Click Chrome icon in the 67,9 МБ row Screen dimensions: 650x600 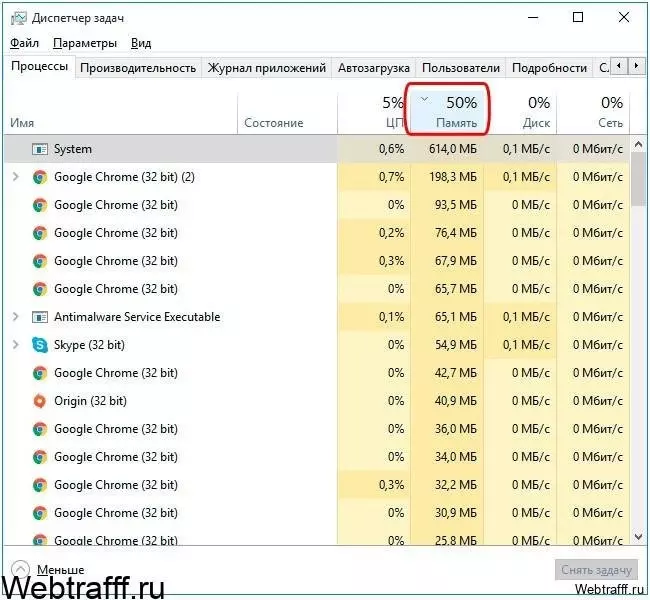(x=40, y=261)
